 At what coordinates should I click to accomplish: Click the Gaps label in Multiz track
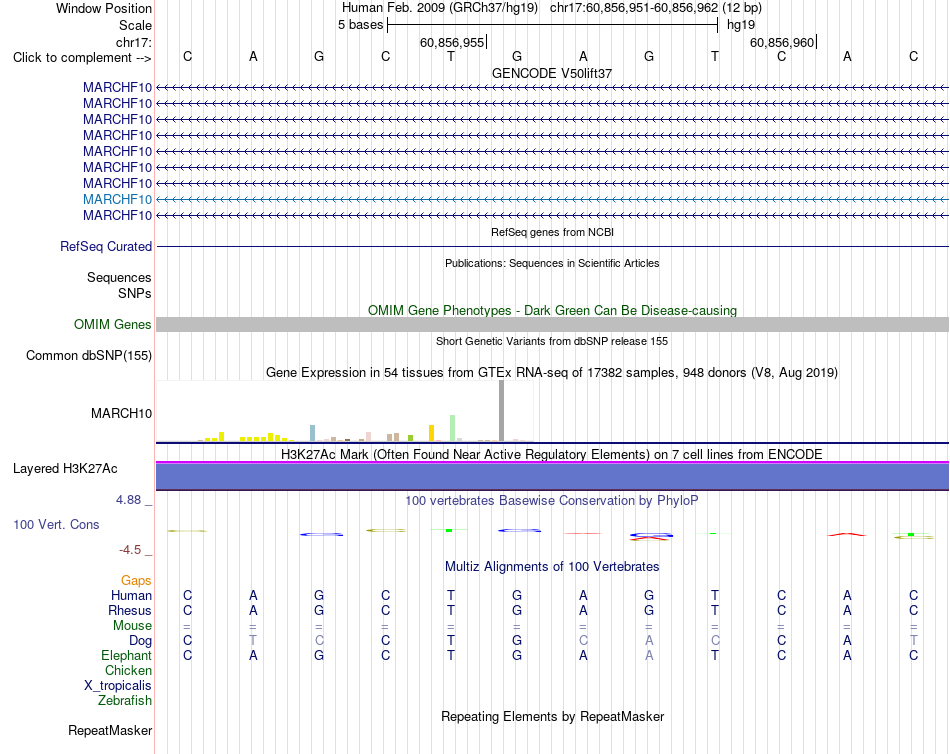coord(136,581)
